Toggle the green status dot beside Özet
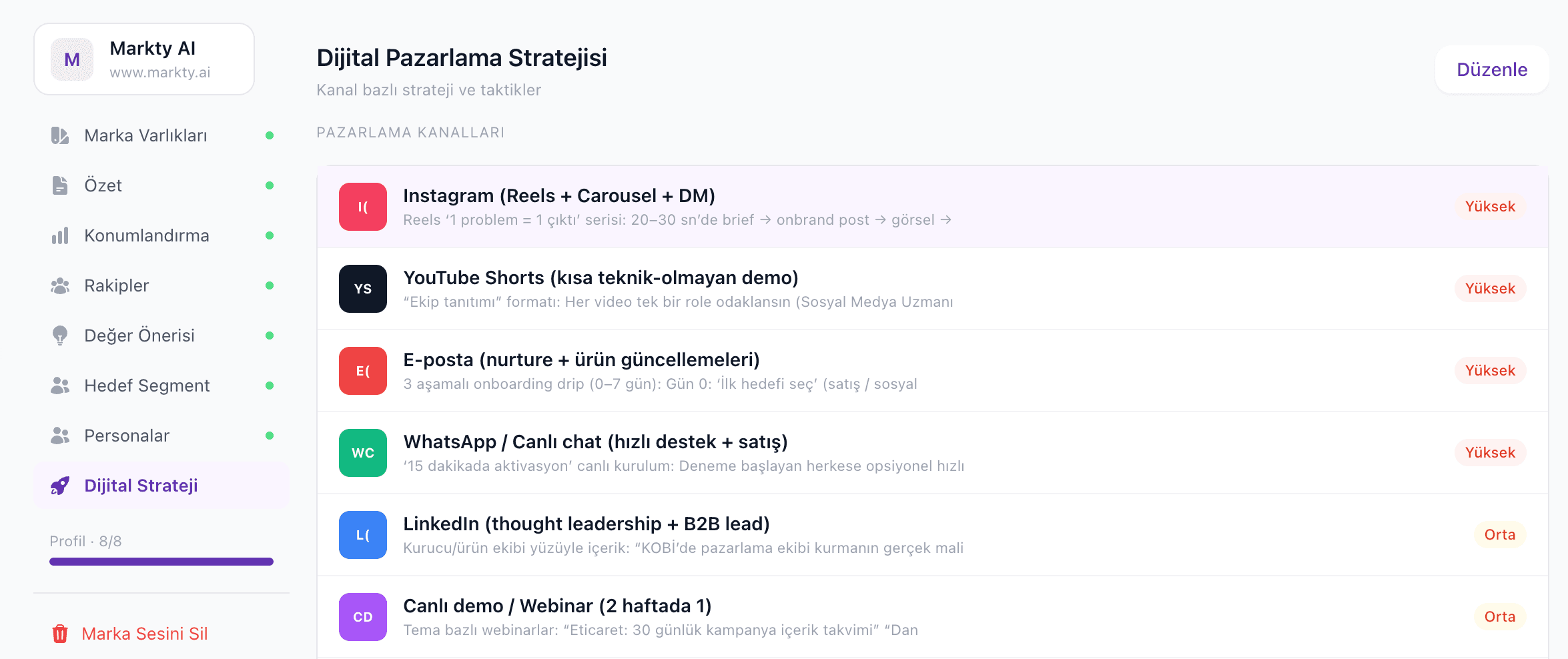The width and height of the screenshot is (1568, 659). pos(269,185)
